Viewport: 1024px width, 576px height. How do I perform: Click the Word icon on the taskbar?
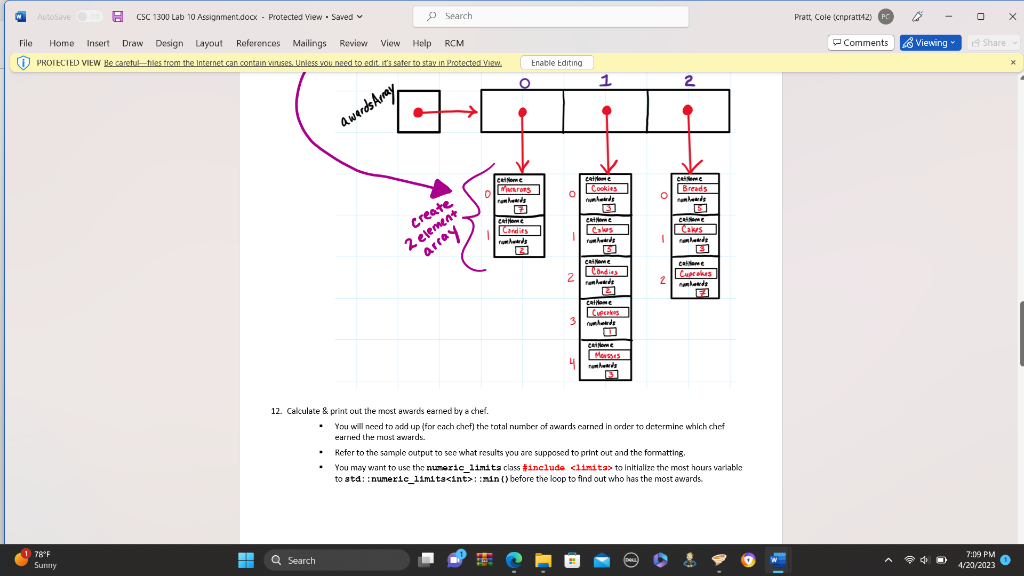pos(777,561)
